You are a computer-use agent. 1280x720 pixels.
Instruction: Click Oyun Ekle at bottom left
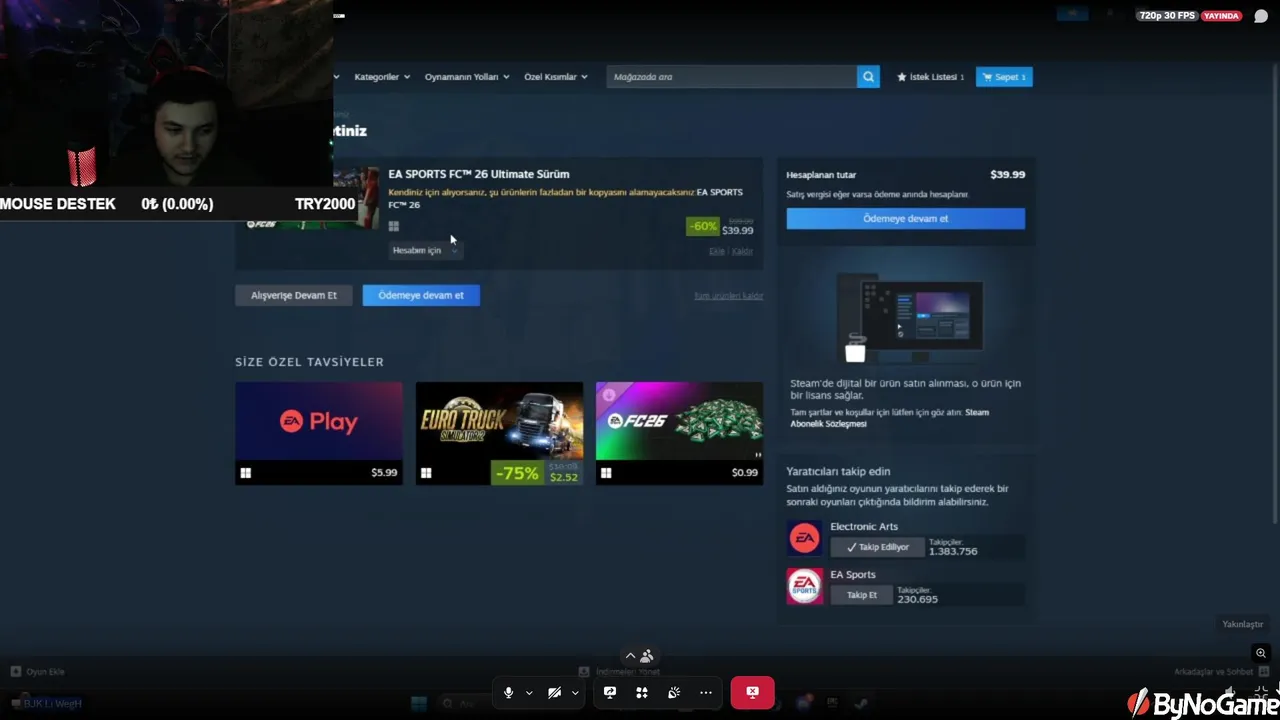click(38, 672)
